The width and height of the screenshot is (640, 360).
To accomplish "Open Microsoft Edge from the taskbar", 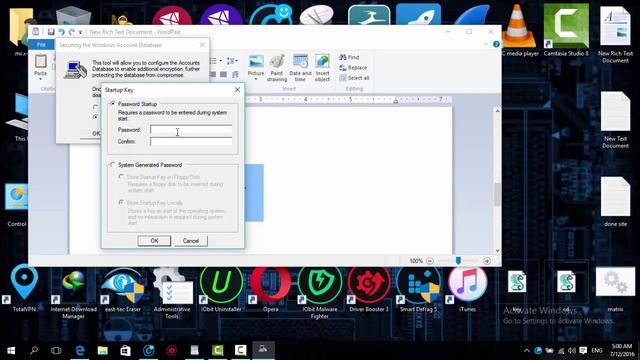I will pyautogui.click(x=80, y=350).
